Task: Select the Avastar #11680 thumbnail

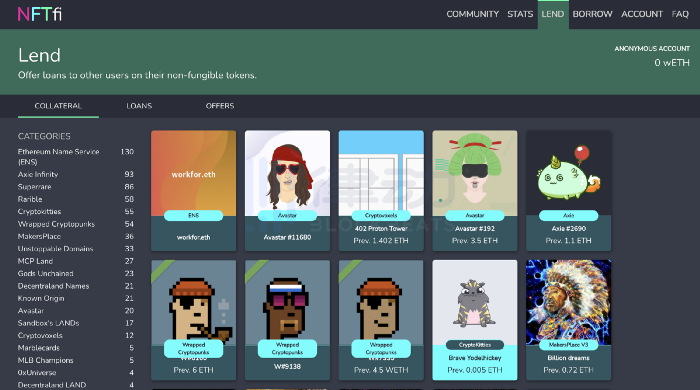Action: pyautogui.click(x=287, y=173)
